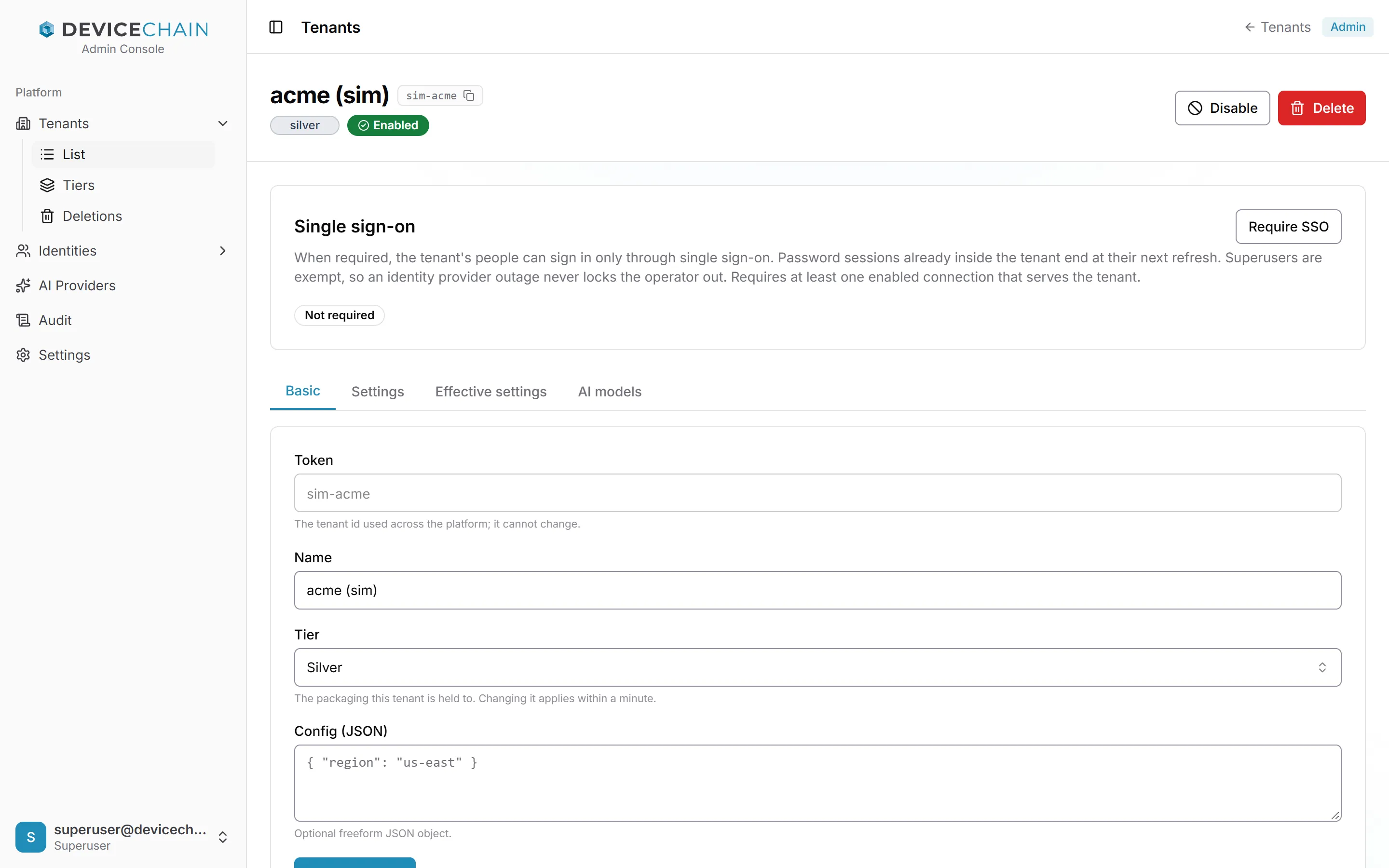1389x868 pixels.
Task: Click the Admin badge
Action: point(1347,27)
